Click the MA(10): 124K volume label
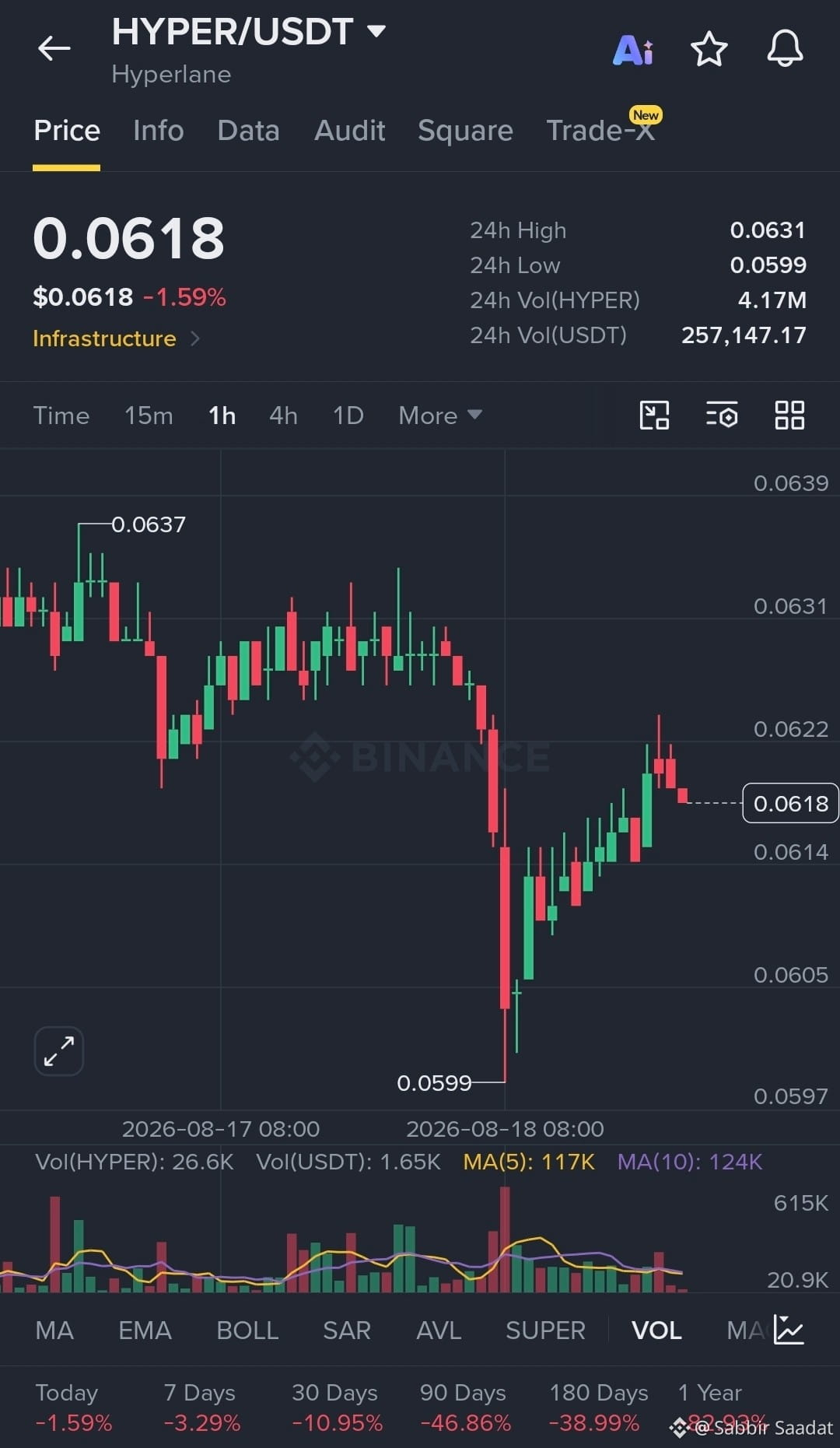The image size is (840, 1448). 690,1162
